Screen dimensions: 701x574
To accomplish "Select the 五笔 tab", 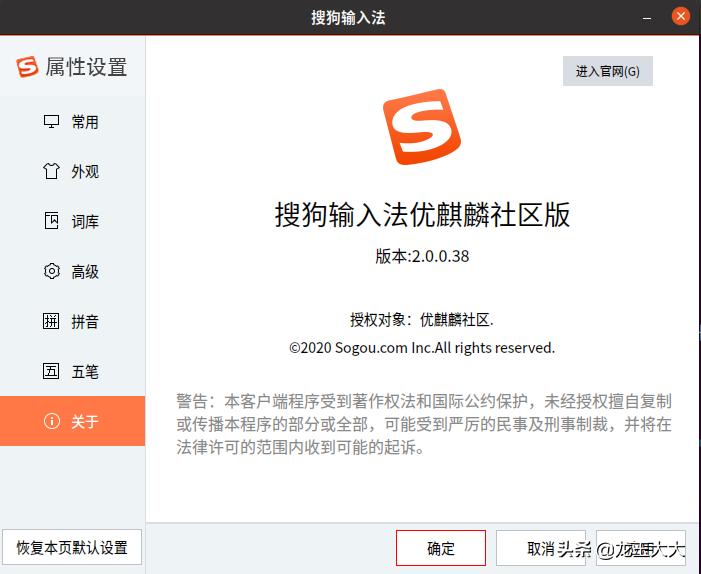I will tap(72, 371).
